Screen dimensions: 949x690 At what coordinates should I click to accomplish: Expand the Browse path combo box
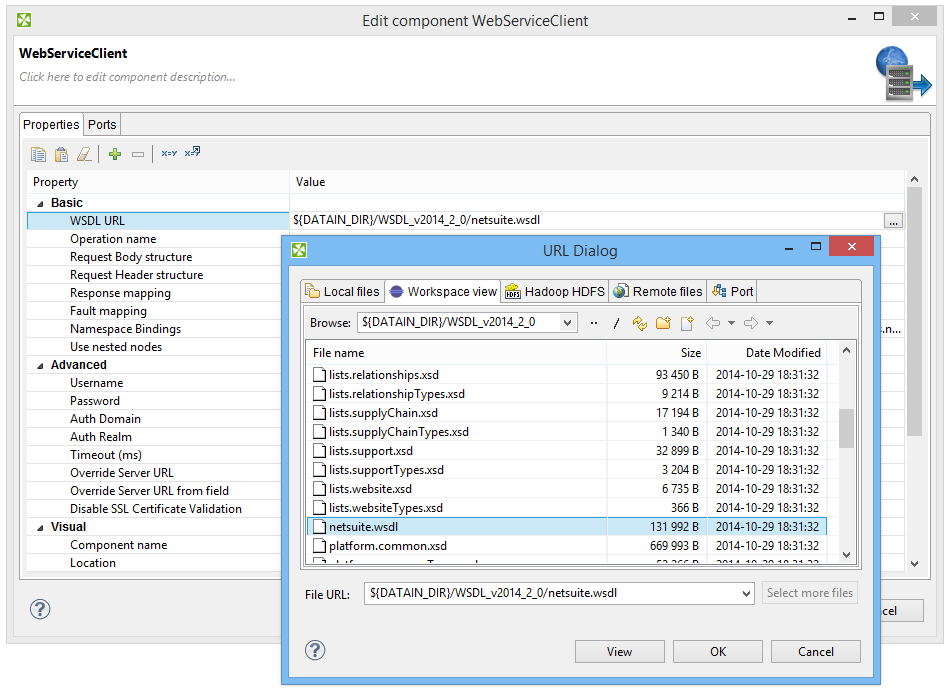567,323
